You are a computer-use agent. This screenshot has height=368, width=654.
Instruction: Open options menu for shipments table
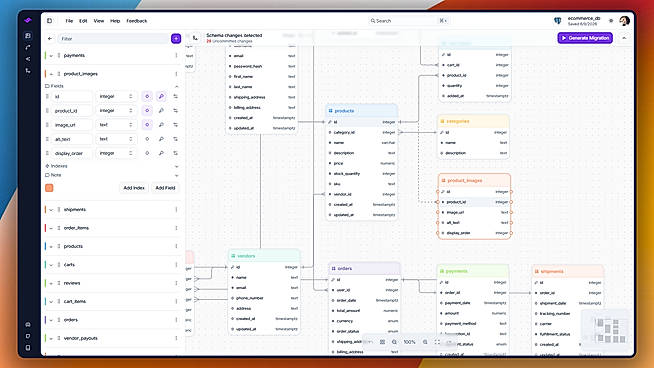tap(176, 209)
